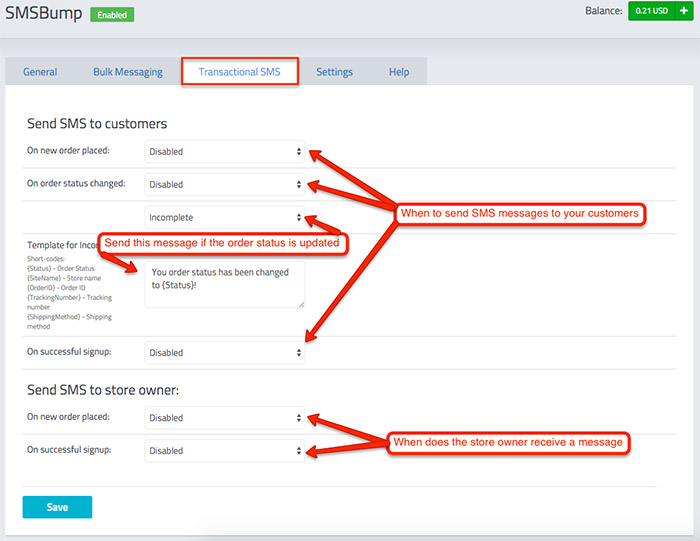
Task: Open store owner 'On successful signup' dropdown
Action: [x=225, y=451]
